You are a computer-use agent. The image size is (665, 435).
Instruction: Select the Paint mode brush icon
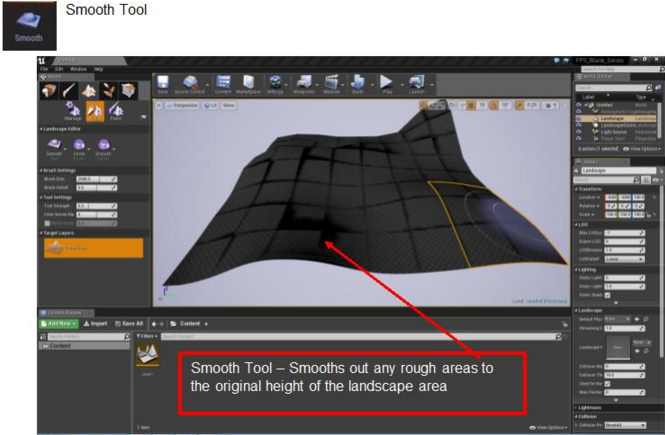coord(69,90)
